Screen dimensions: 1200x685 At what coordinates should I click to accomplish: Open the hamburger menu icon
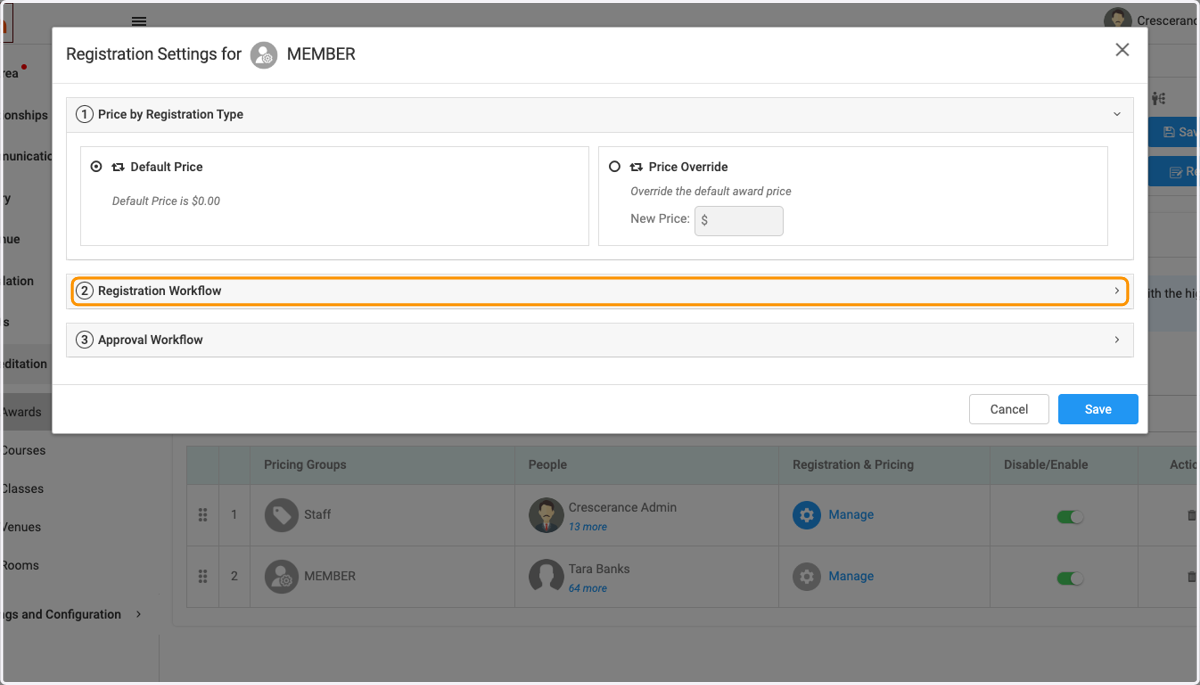click(139, 21)
